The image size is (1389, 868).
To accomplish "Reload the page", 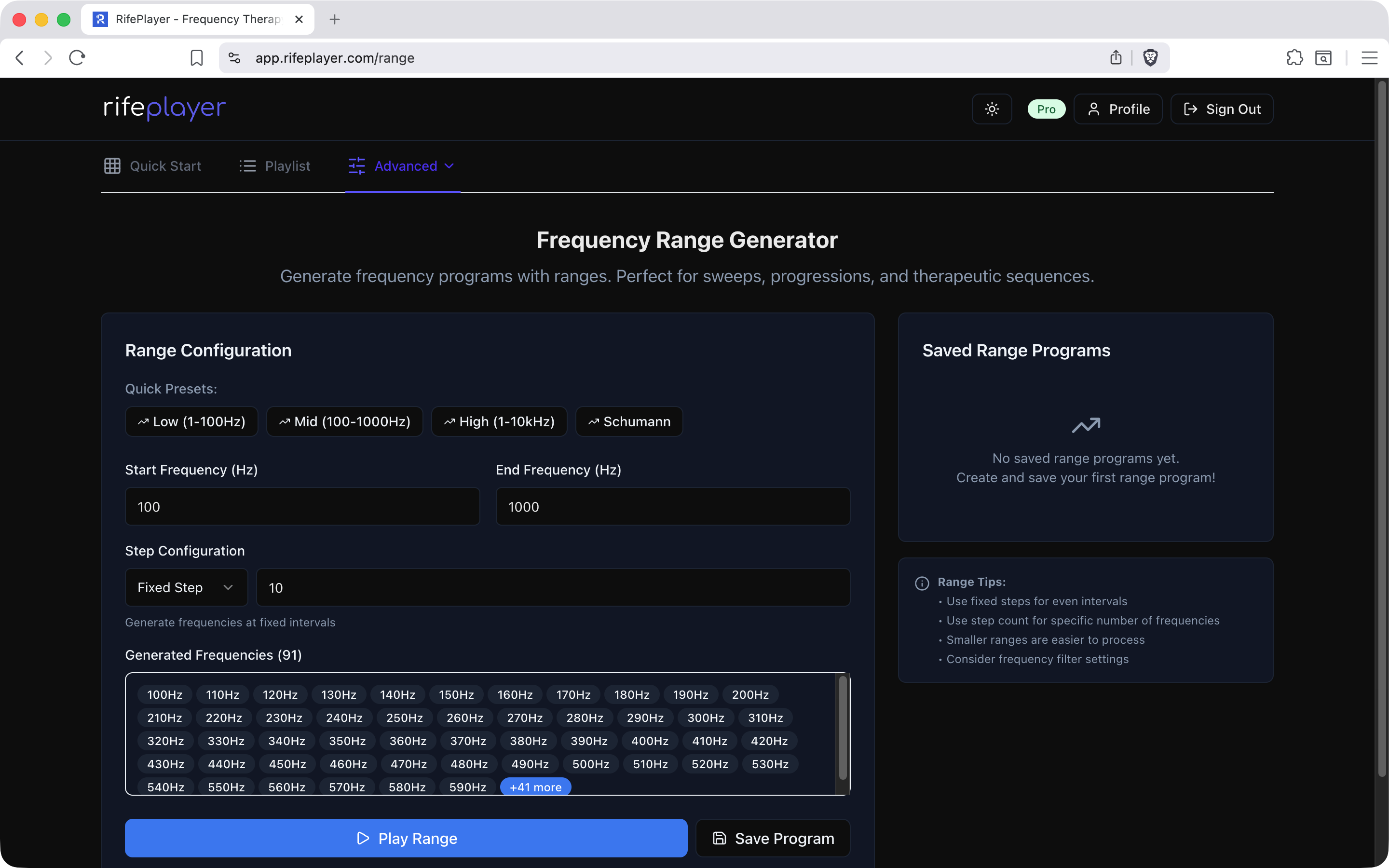I will [x=77, y=58].
